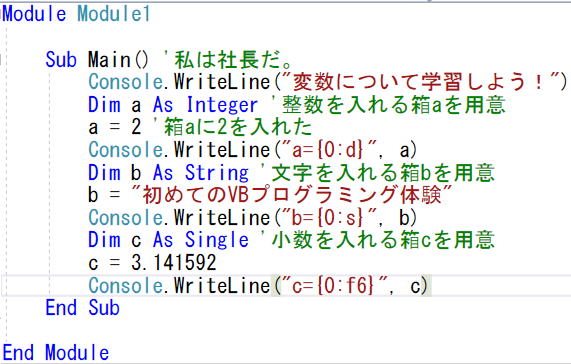Screen dimensions: 571x364
Task: Click the comment 箱aに2を入れた
Action: [x=232, y=127]
